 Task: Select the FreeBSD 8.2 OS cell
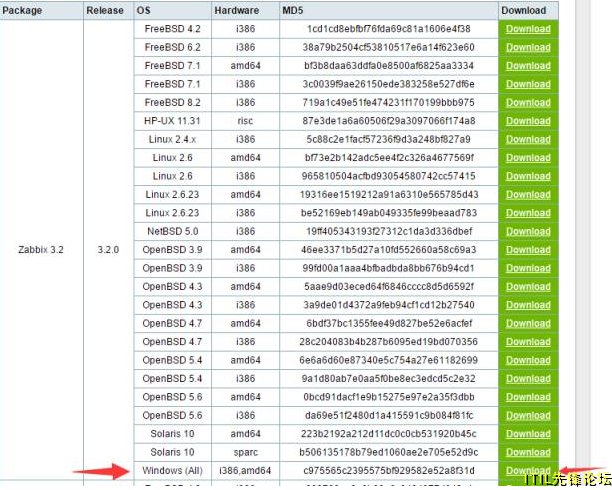[173, 102]
